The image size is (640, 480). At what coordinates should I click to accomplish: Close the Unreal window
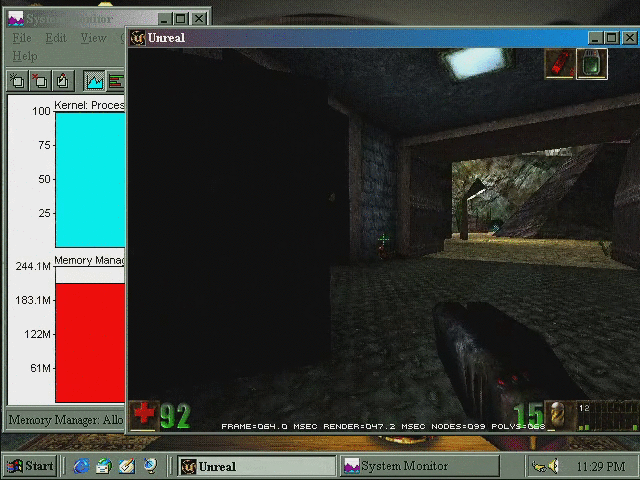(630, 38)
